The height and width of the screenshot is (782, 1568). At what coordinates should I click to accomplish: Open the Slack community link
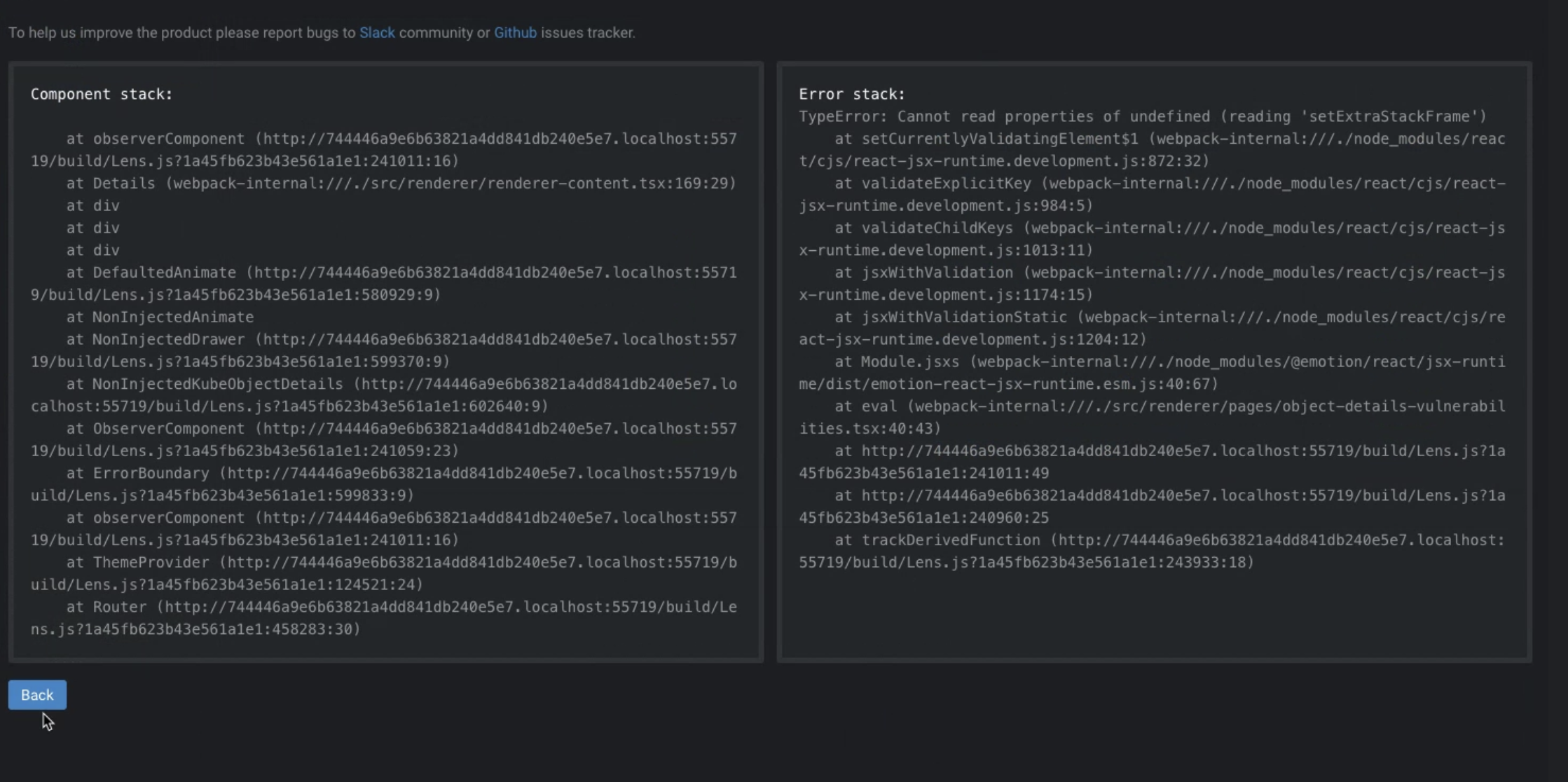pos(377,33)
